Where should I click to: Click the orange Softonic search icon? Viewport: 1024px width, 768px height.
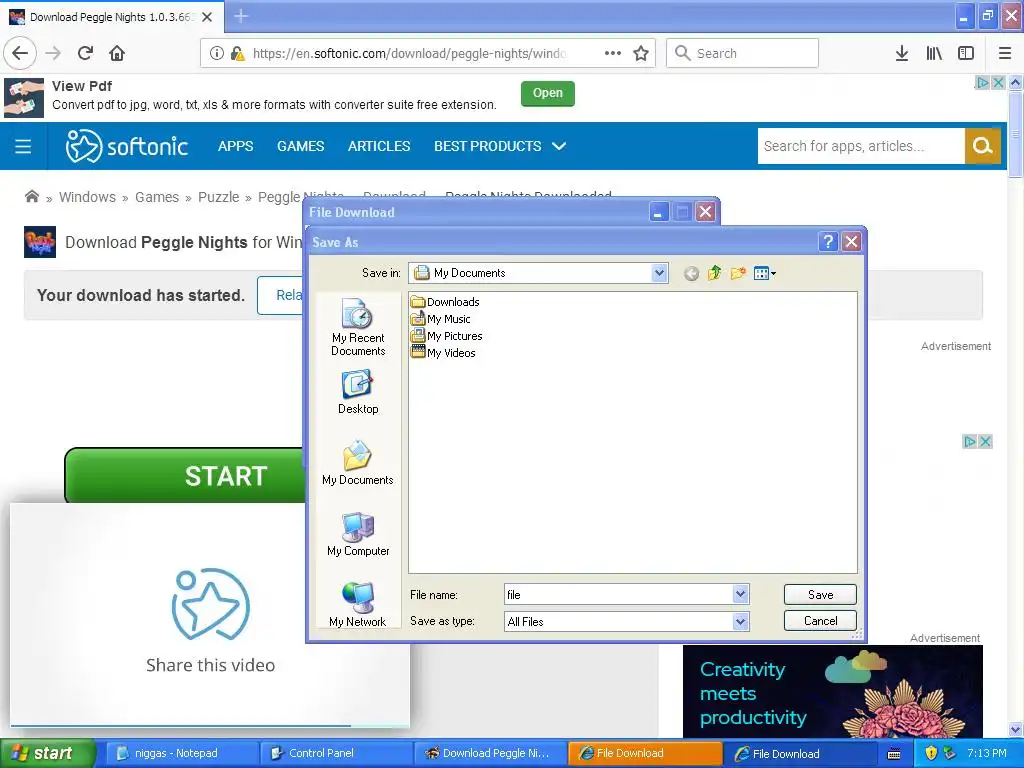(982, 146)
